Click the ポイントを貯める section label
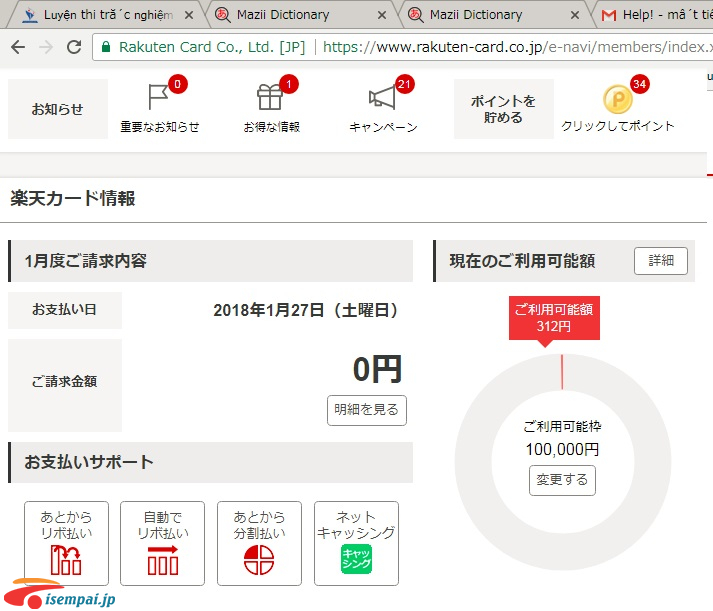The height and width of the screenshot is (611, 713). (503, 109)
